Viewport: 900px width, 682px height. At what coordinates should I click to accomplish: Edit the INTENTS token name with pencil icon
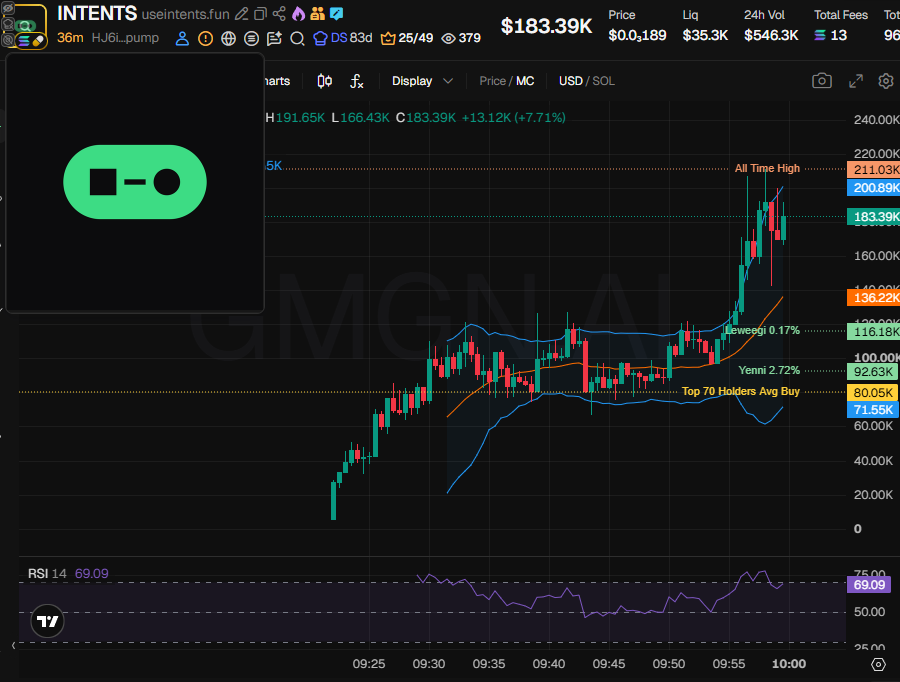[242, 14]
